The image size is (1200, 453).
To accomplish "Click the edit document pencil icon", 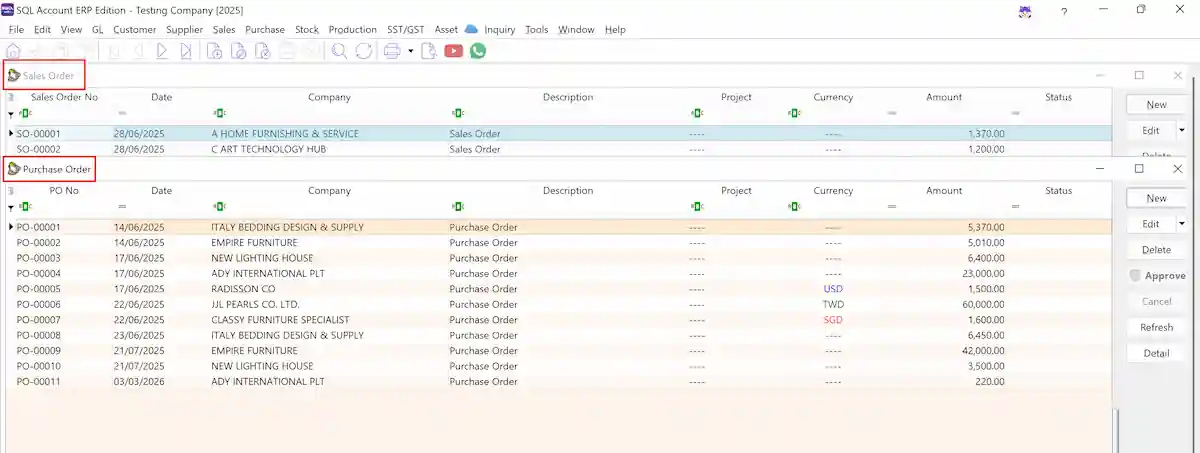I will [x=239, y=51].
